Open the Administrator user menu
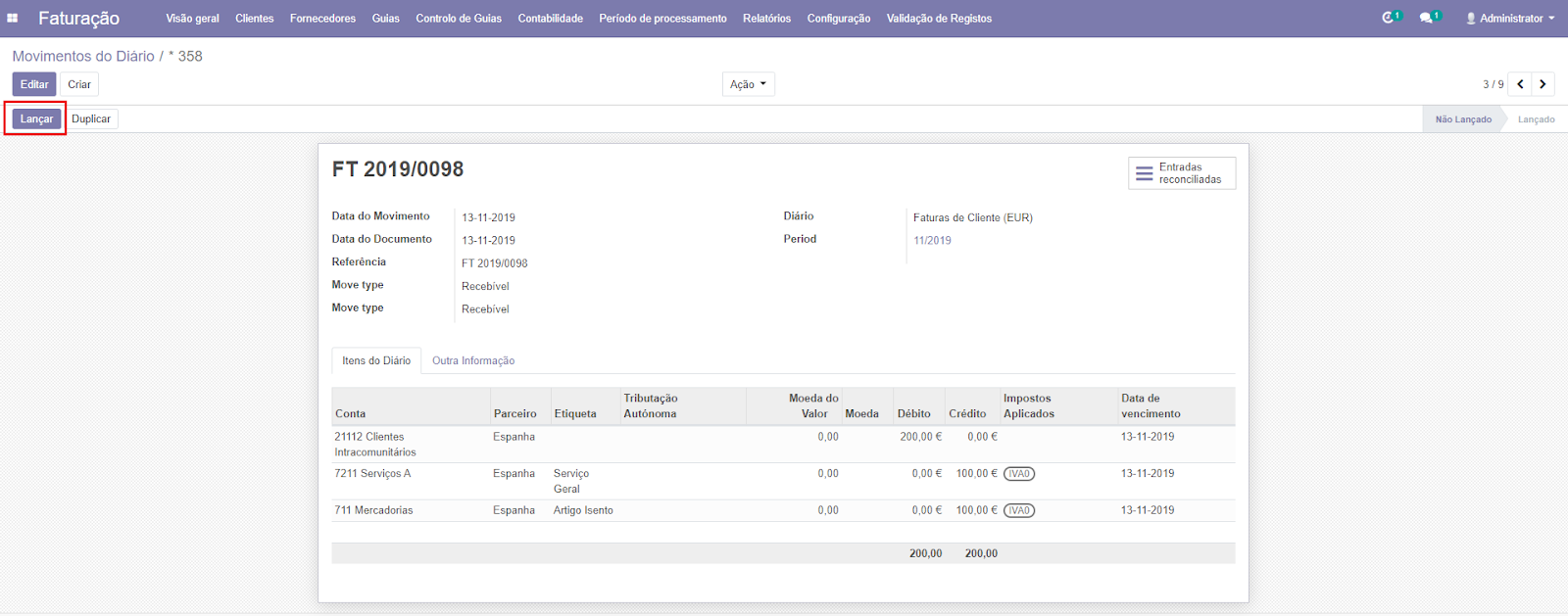The image size is (1568, 616). pyautogui.click(x=1510, y=18)
